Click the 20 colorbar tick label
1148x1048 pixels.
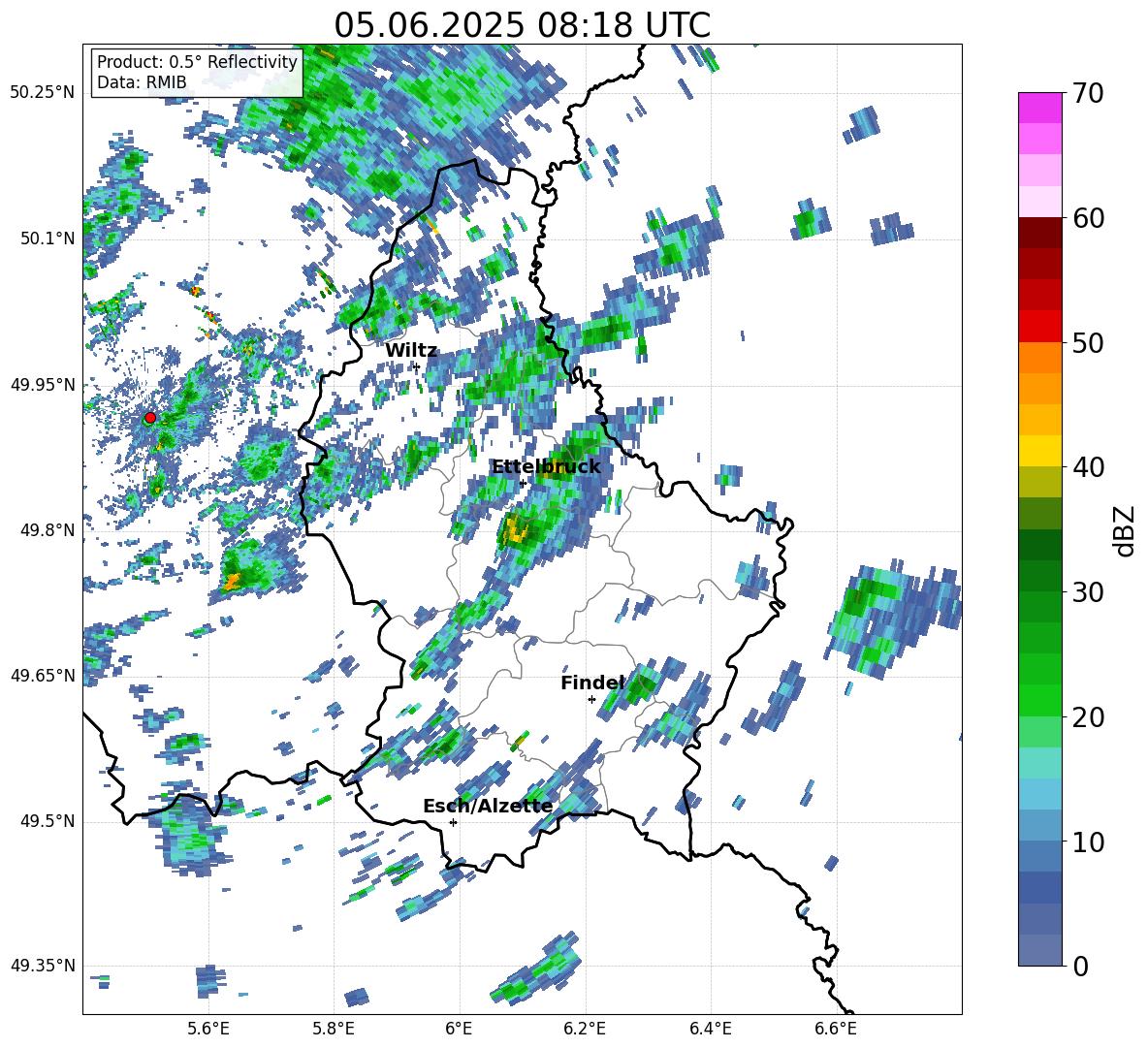(1088, 717)
